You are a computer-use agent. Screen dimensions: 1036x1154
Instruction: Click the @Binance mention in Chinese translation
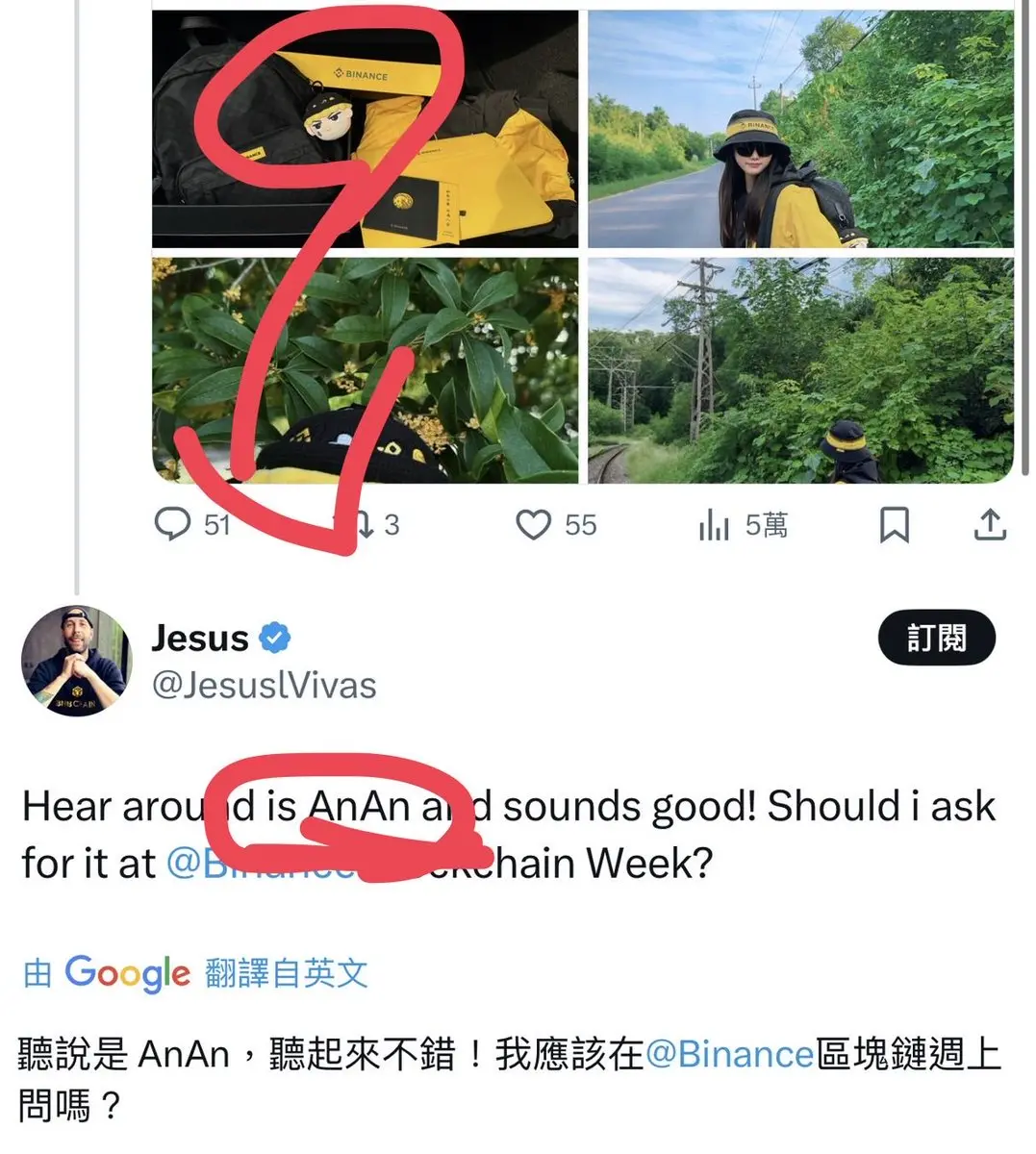tap(730, 1054)
